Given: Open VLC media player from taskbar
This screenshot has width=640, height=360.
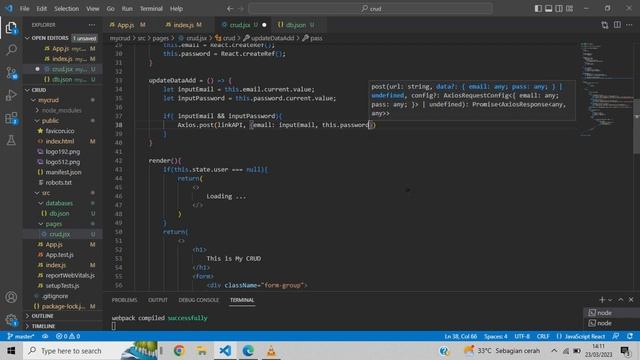Looking at the screenshot, I should (x=271, y=351).
